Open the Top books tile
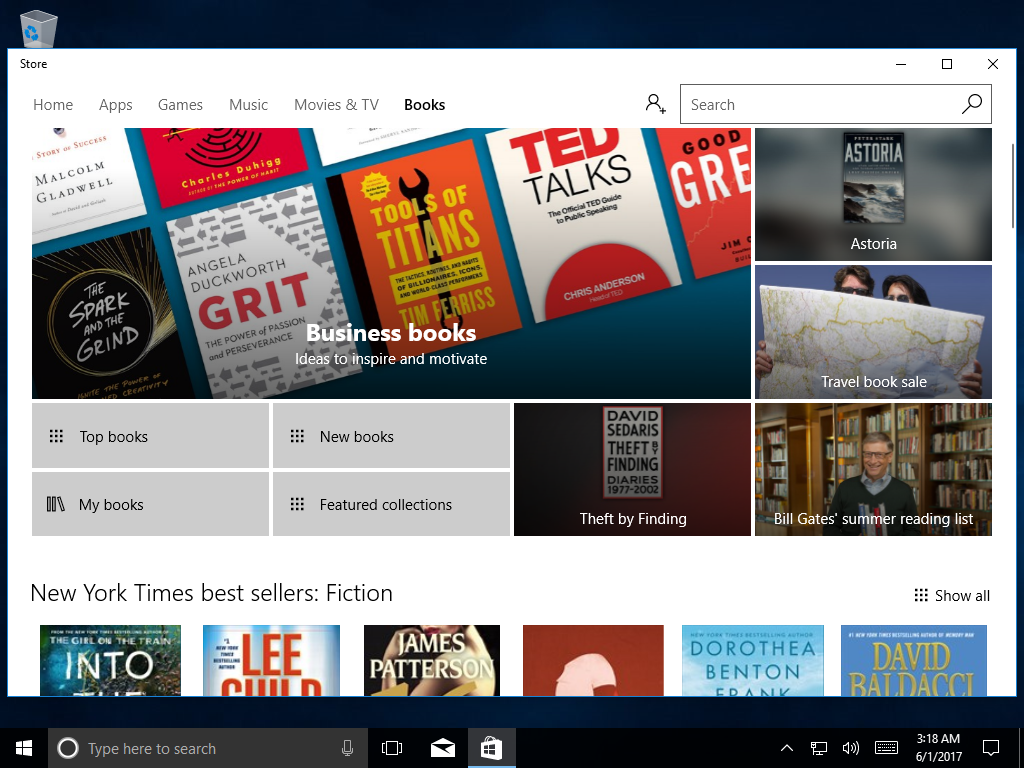The width and height of the screenshot is (1024, 768). [x=150, y=436]
